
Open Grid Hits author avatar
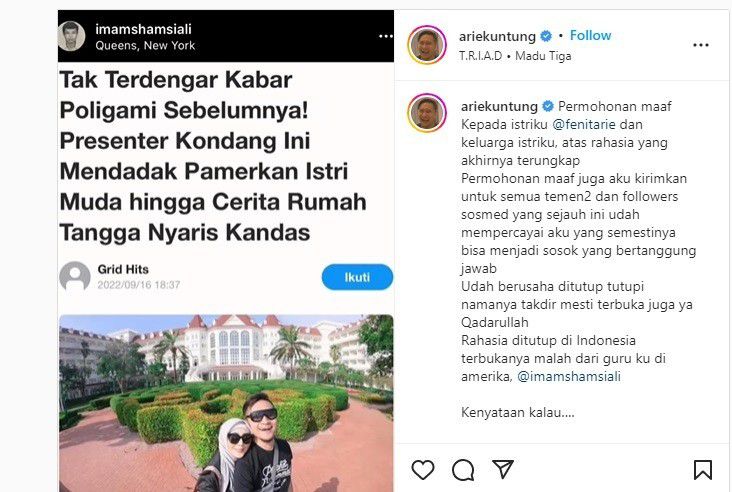click(x=75, y=276)
